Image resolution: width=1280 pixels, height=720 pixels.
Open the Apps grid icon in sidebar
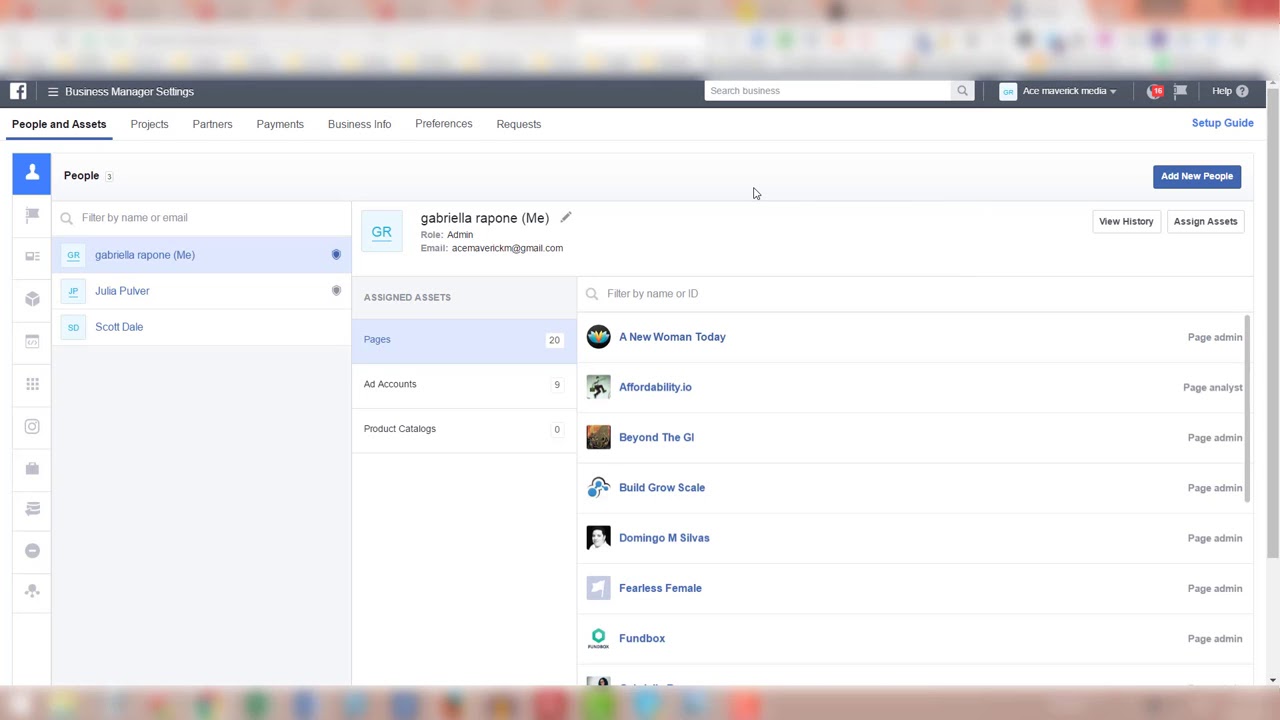[x=32, y=384]
